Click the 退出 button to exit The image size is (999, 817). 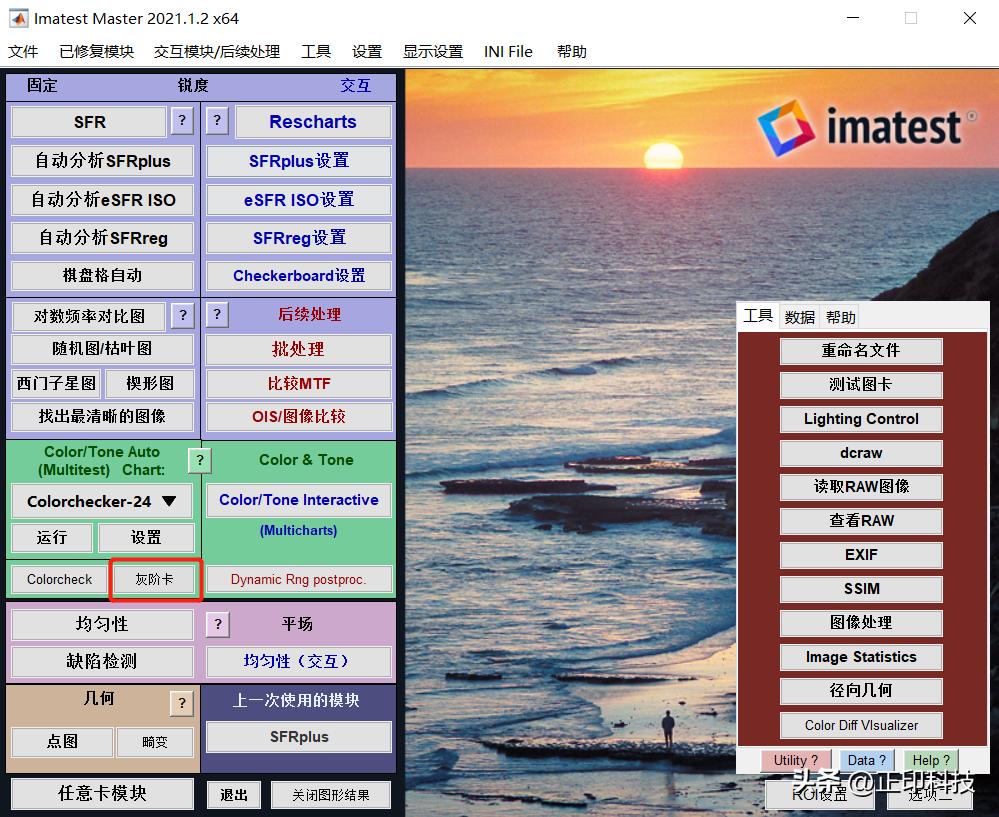pyautogui.click(x=233, y=795)
